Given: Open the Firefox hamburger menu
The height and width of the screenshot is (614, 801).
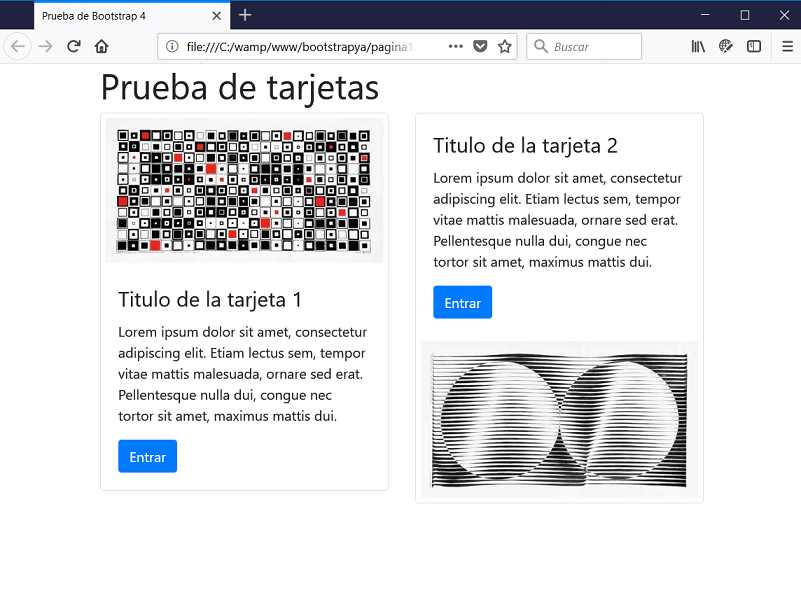Looking at the screenshot, I should (787, 46).
